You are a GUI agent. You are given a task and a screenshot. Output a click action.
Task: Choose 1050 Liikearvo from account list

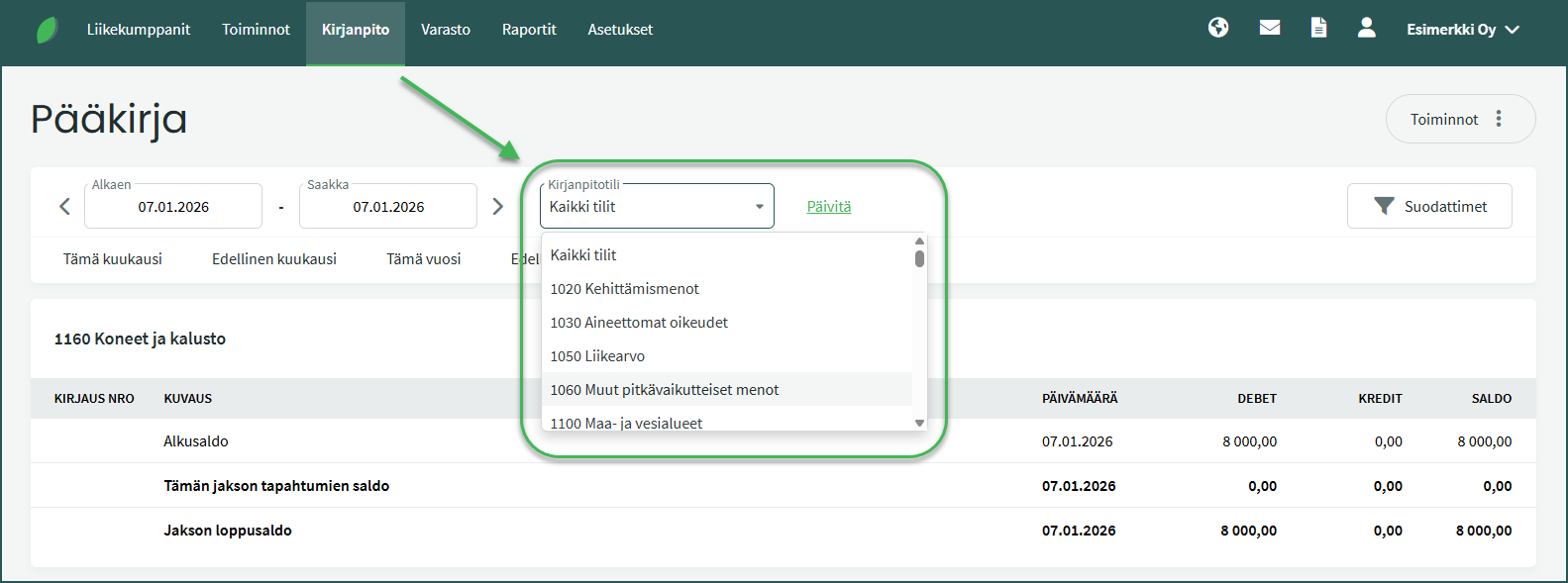pyautogui.click(x=597, y=356)
